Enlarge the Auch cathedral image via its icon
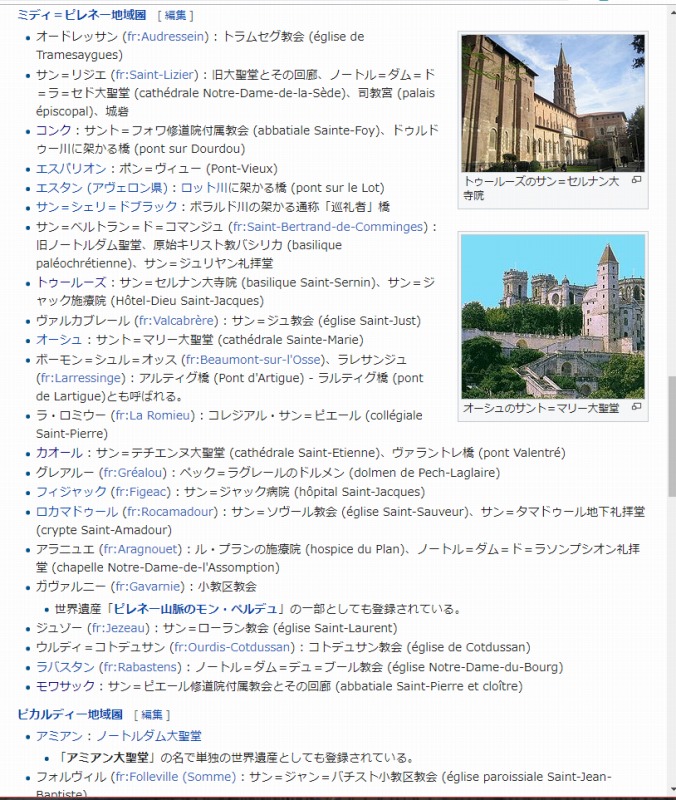 click(x=636, y=407)
